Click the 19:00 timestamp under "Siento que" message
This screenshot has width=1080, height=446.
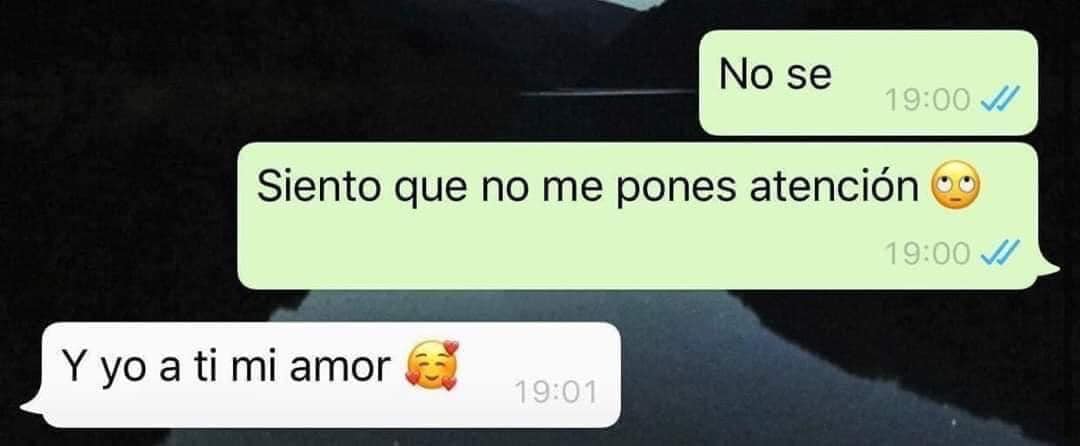tap(928, 255)
